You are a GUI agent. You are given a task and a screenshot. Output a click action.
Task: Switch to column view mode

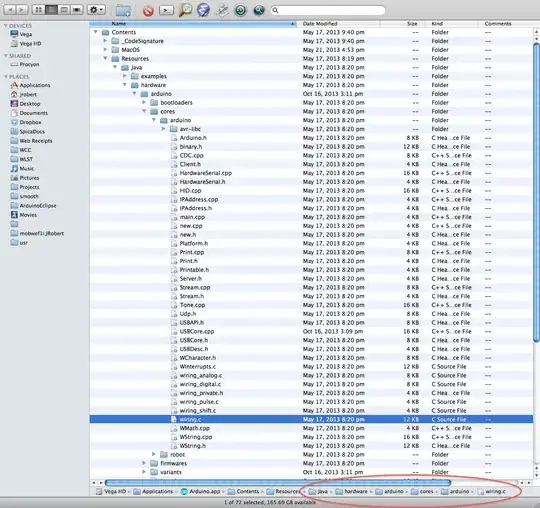(64, 10)
